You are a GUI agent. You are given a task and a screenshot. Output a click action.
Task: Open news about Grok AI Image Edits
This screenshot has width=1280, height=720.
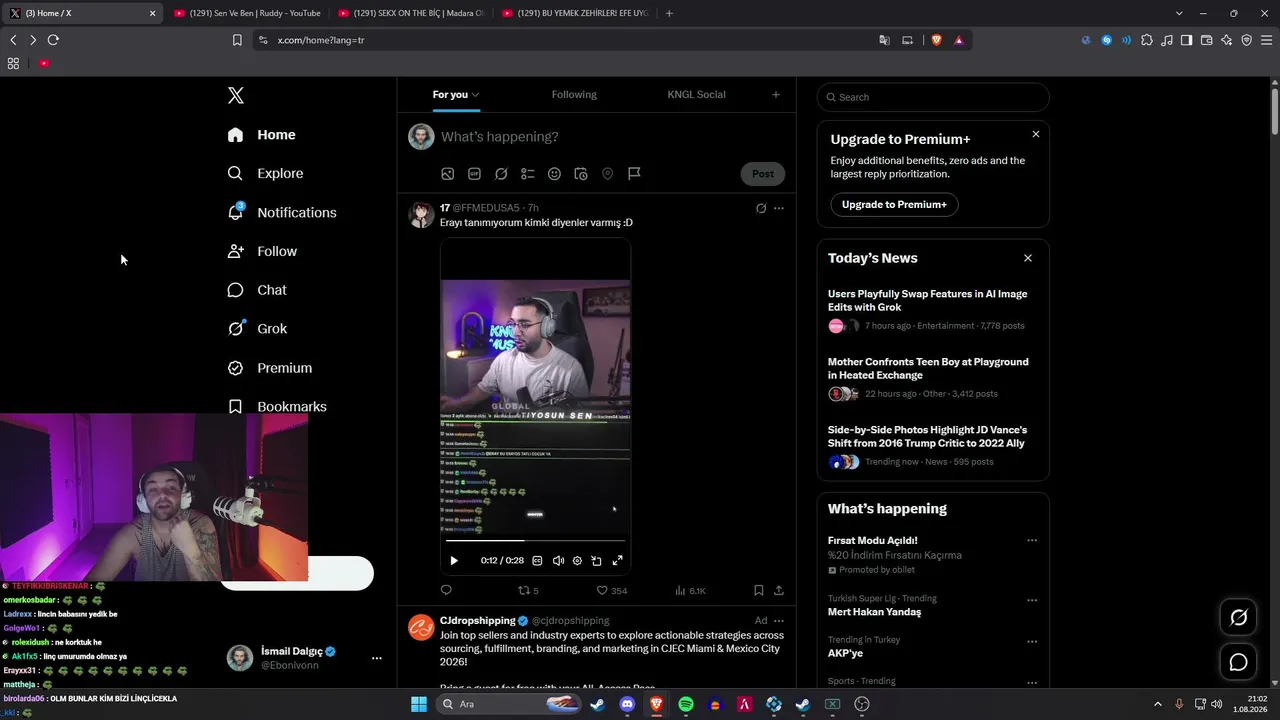[927, 301]
